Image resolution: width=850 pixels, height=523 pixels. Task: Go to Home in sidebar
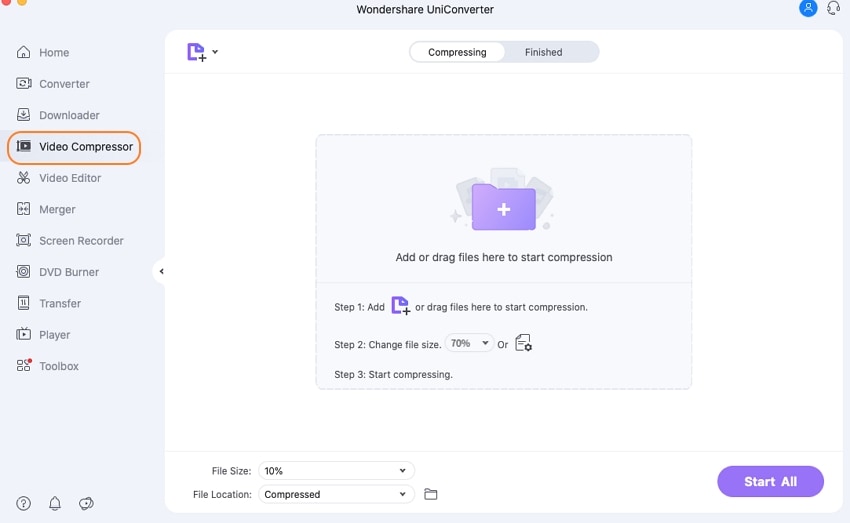coord(54,53)
